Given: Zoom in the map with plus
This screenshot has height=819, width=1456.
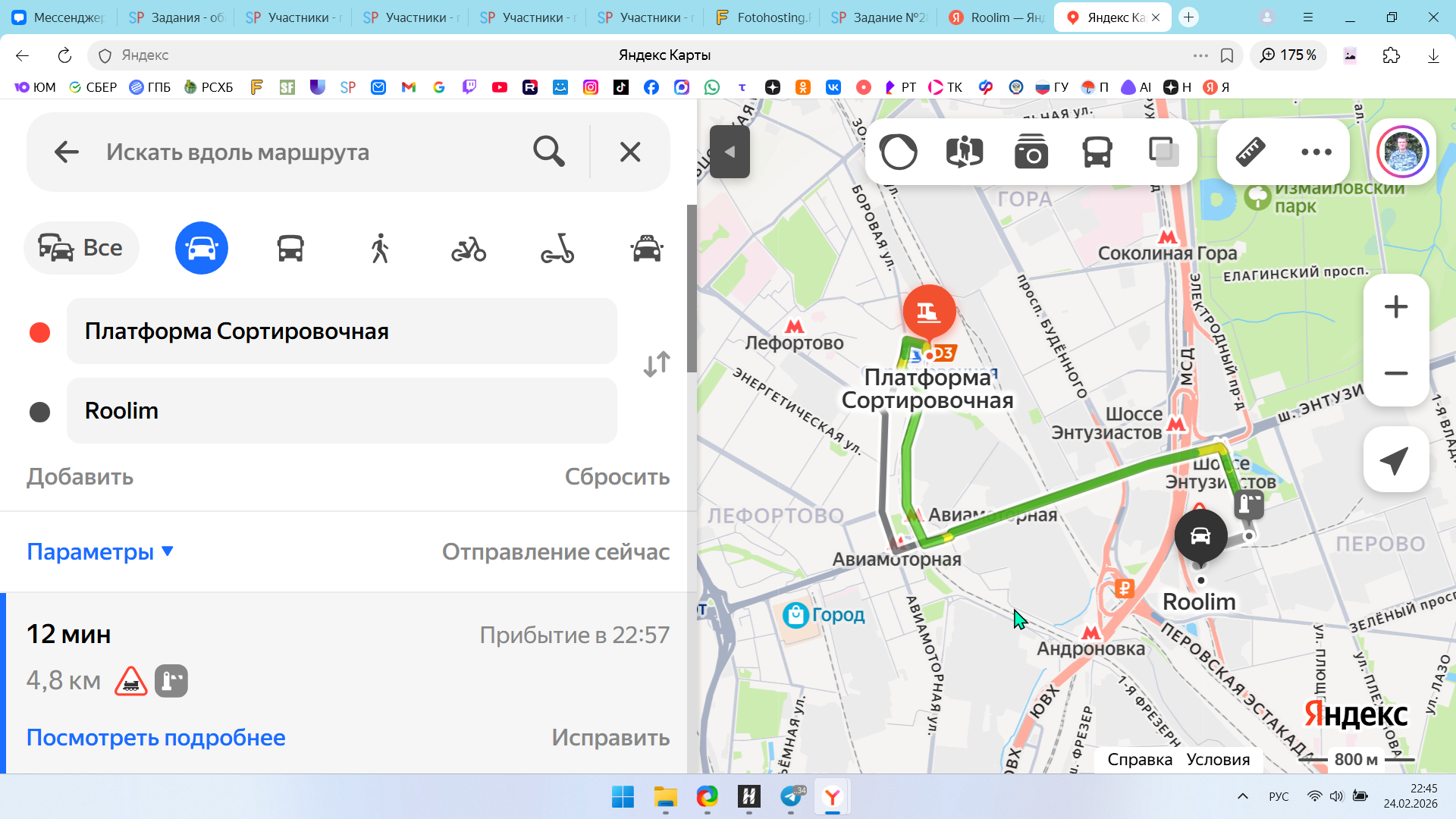Looking at the screenshot, I should [1395, 307].
